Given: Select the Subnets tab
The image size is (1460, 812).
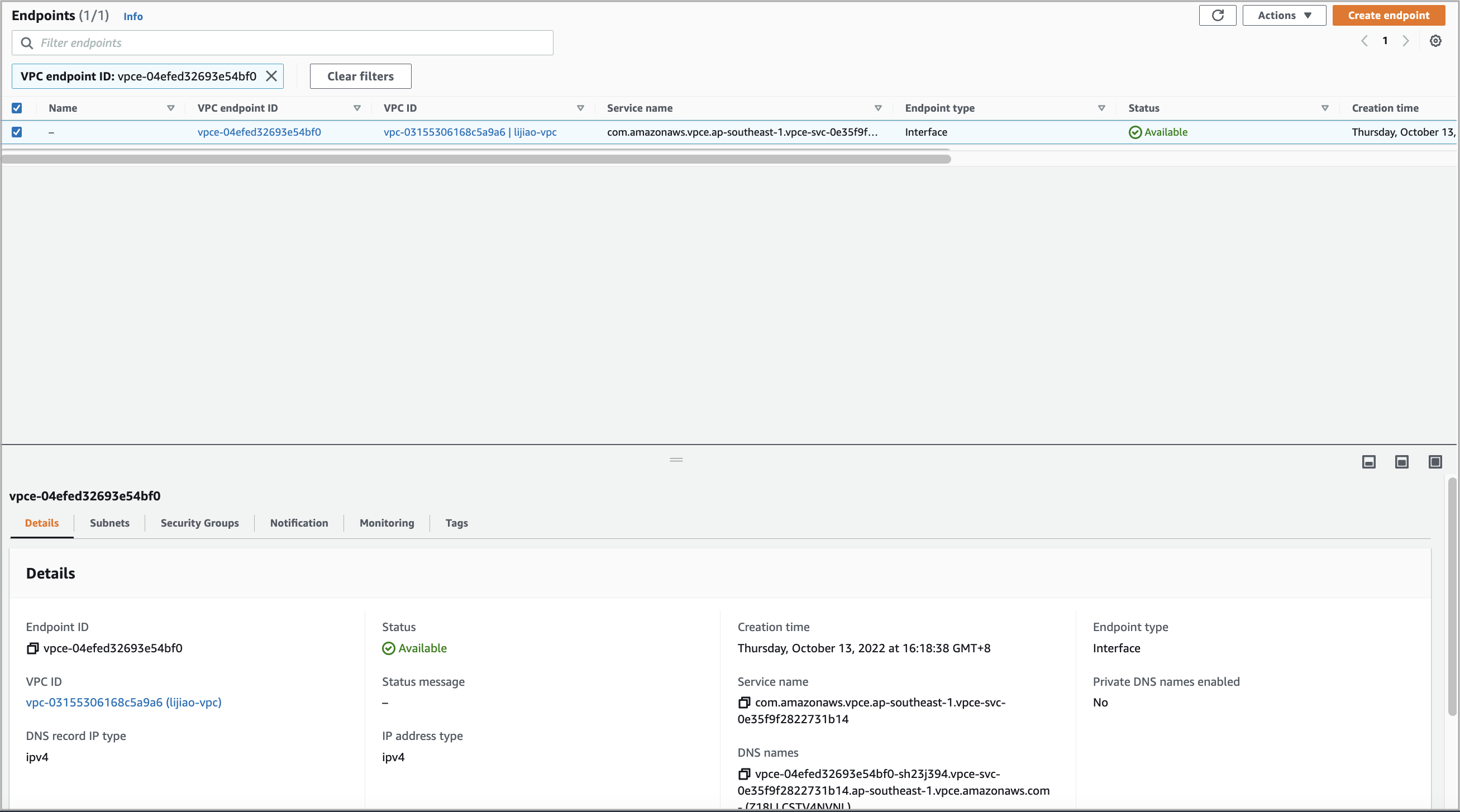Looking at the screenshot, I should coord(109,522).
